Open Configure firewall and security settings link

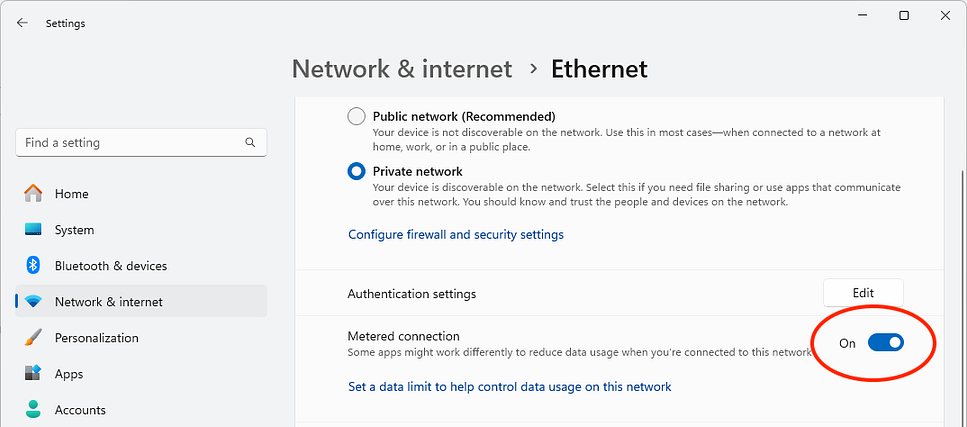click(x=456, y=235)
